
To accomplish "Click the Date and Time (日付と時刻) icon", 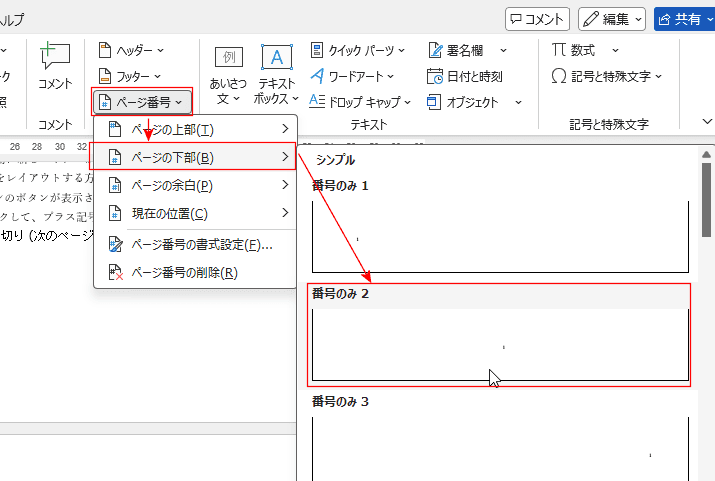I will [x=435, y=76].
